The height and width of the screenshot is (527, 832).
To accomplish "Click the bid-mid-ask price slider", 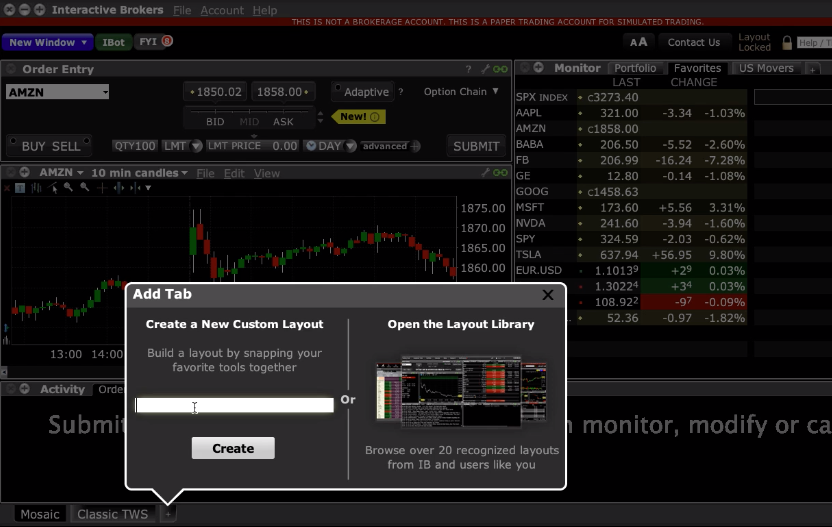I will [249, 111].
